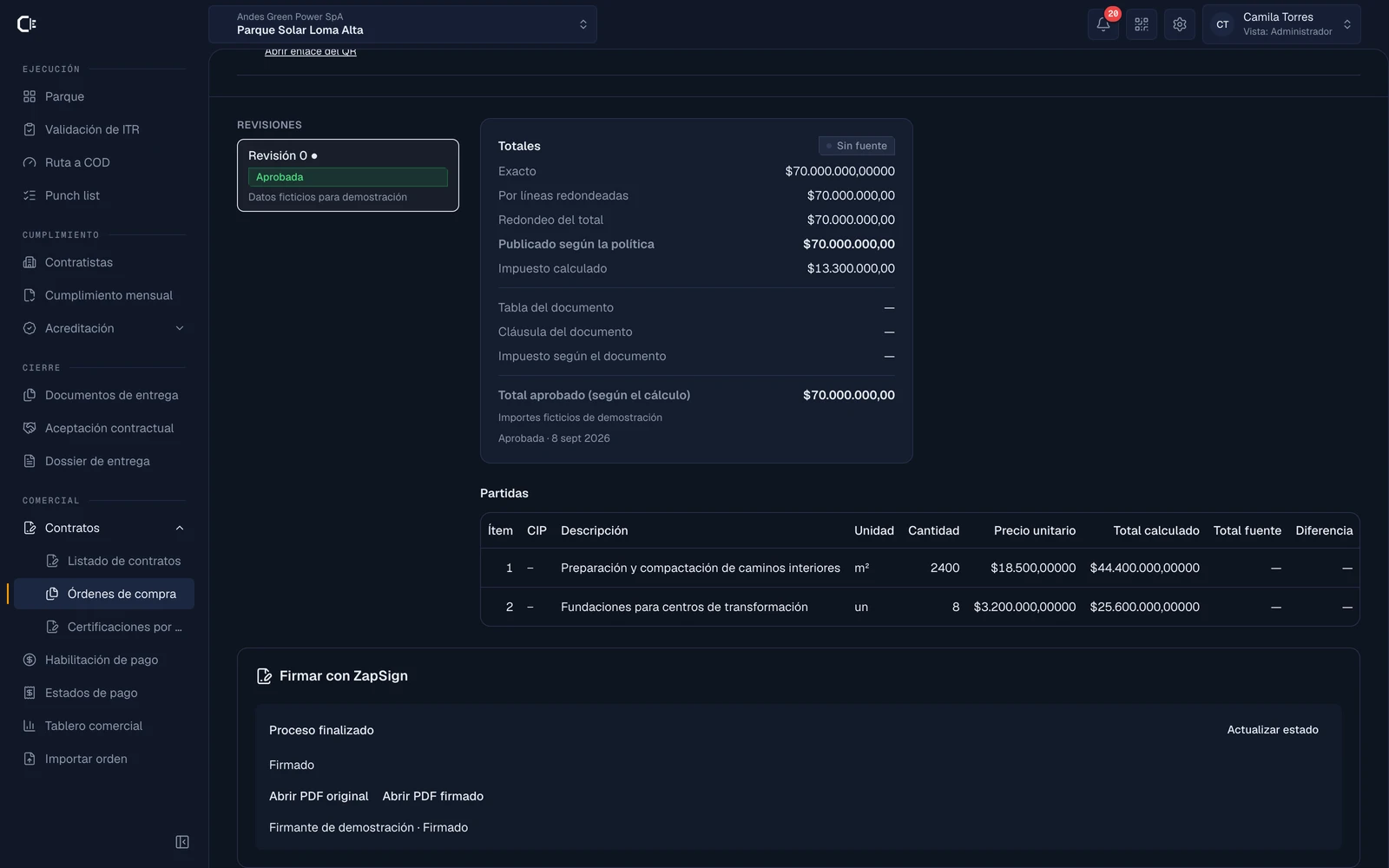Open Contratistas page
Screen dimensions: 1389x868
[104, 262]
